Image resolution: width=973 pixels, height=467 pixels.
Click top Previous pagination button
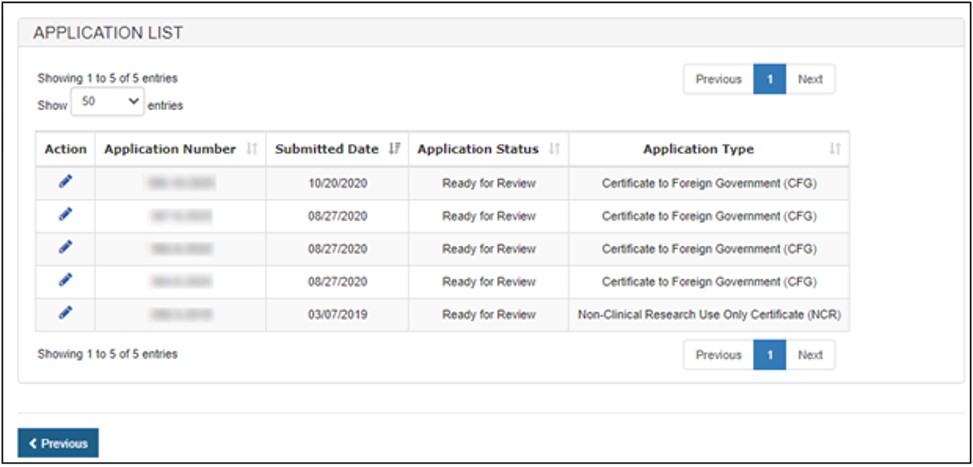[x=718, y=79]
